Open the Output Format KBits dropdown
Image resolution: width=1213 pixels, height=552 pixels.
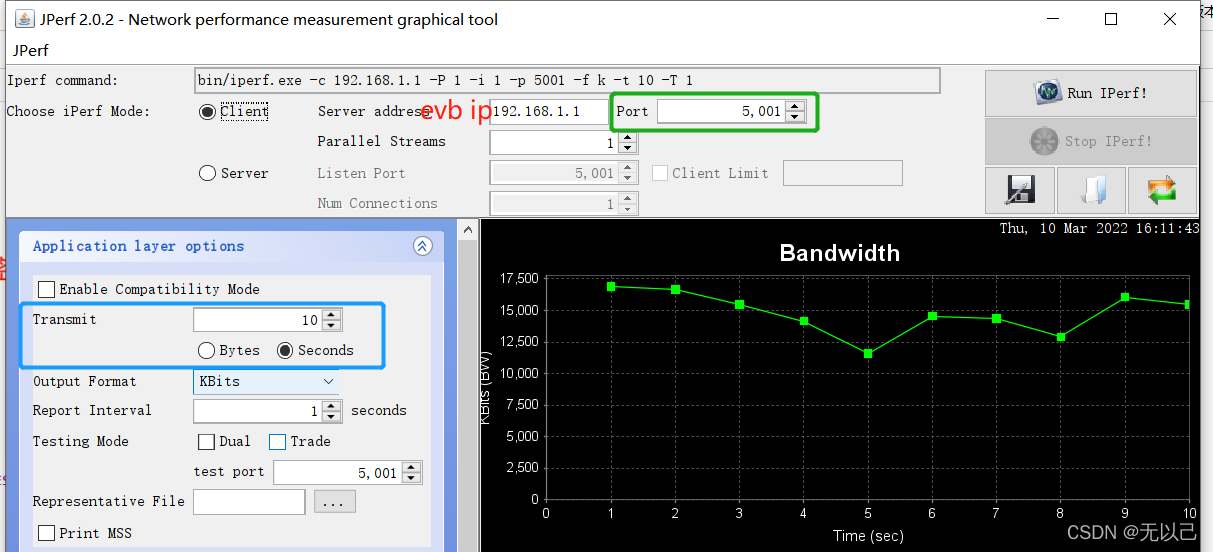(x=266, y=381)
